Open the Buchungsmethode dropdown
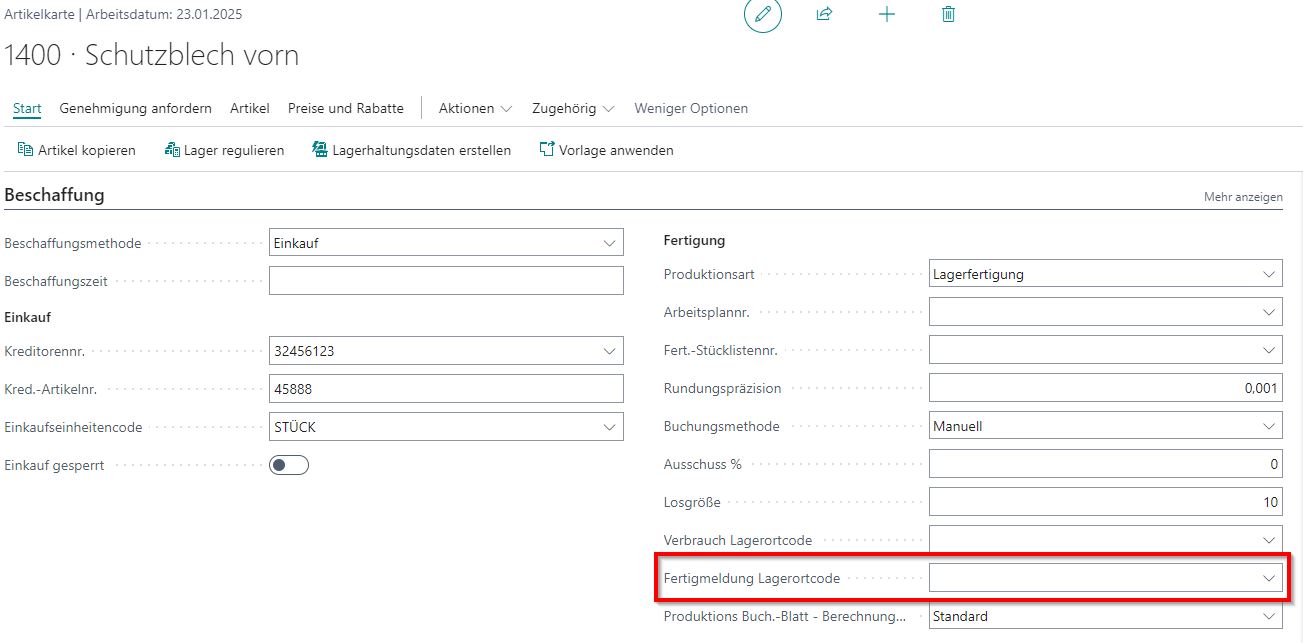Viewport: 1303px width, 643px height. 1269,426
